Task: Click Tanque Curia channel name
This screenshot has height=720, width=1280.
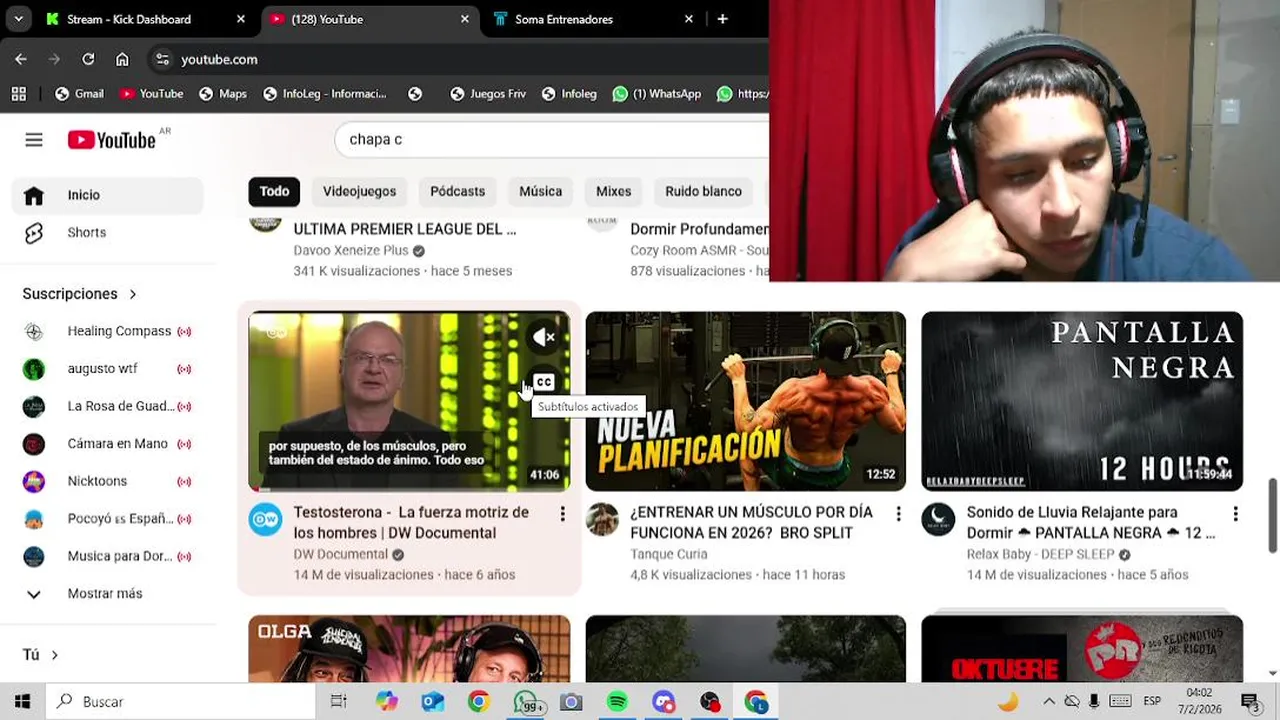Action: tap(668, 554)
